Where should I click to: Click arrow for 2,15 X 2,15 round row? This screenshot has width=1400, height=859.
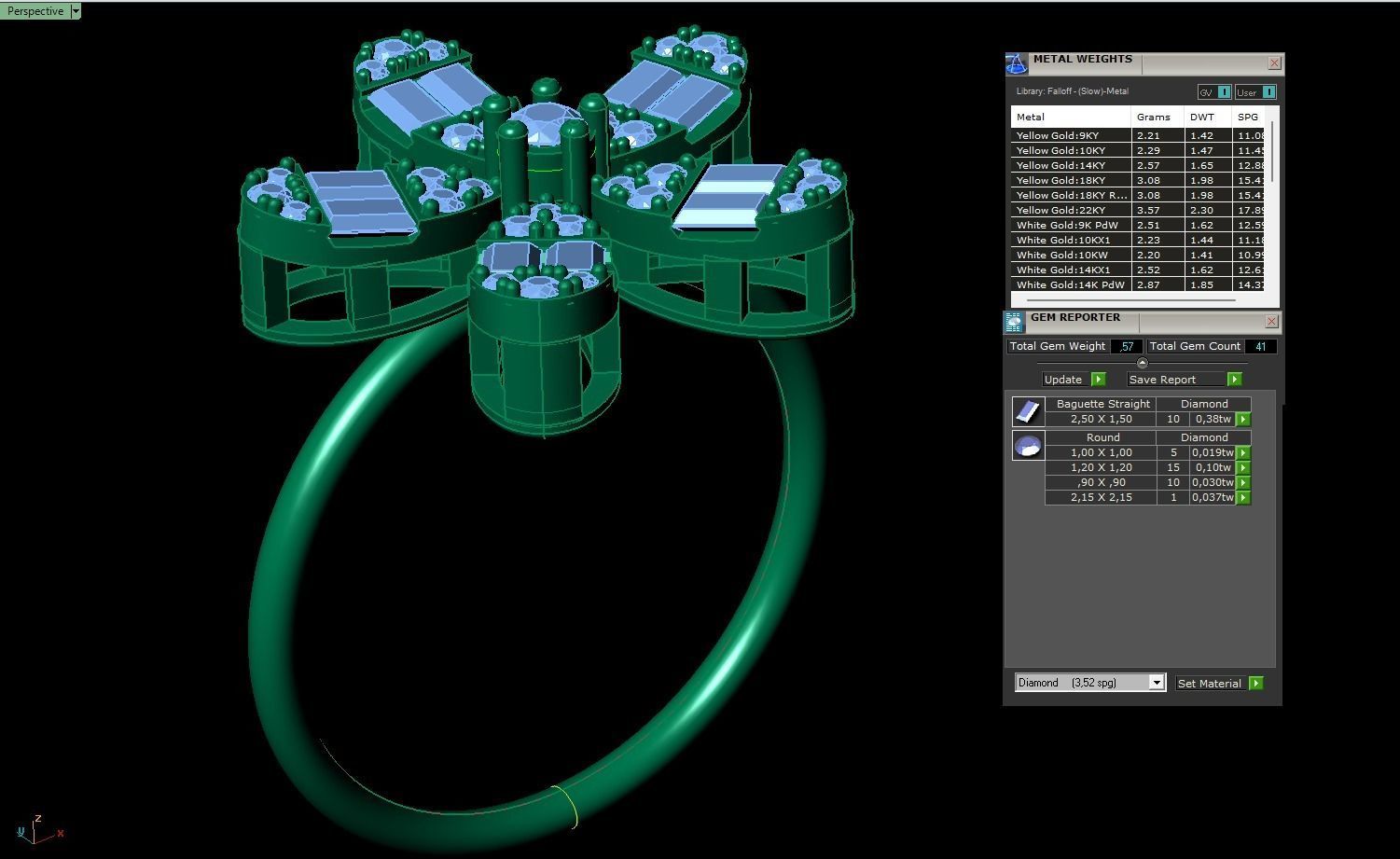tap(1242, 498)
